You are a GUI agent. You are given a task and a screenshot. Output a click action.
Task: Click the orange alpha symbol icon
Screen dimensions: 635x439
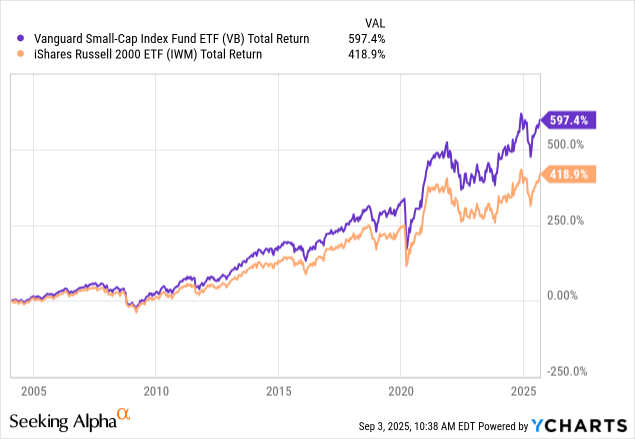pos(124,413)
